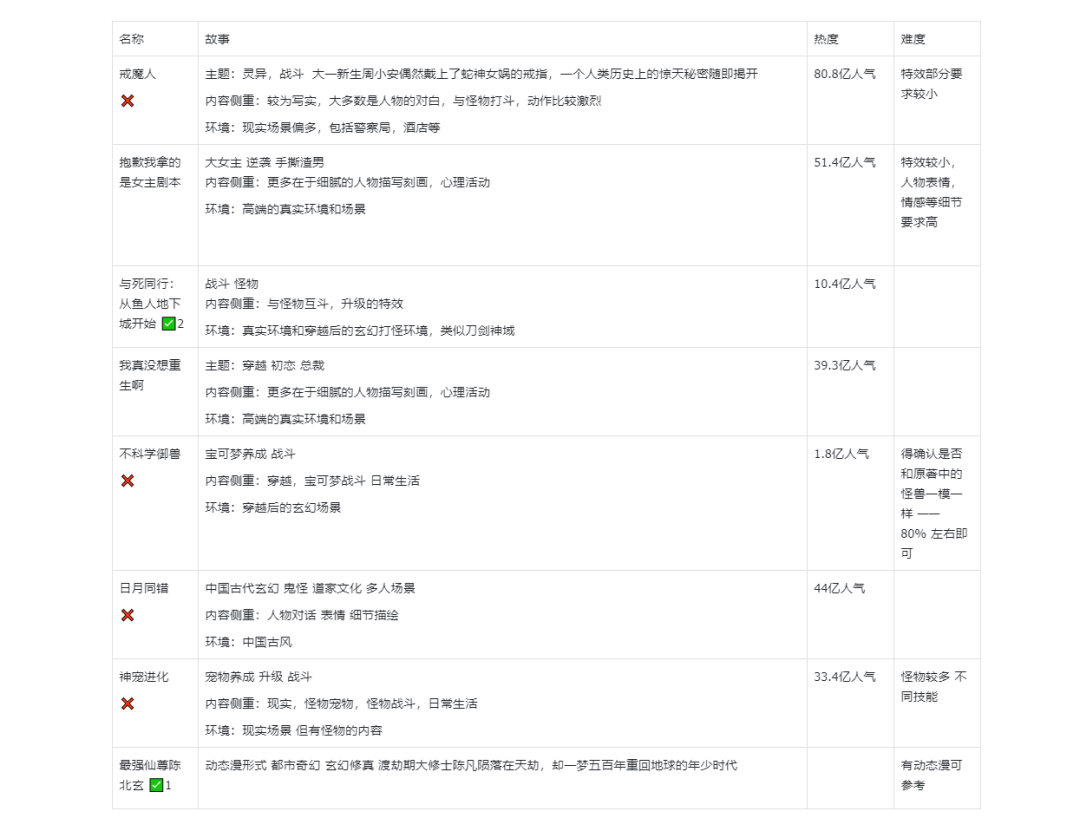
Task: Click the line 内容侧重：较为写实，大多数是人物的对白
Action: pos(403,101)
